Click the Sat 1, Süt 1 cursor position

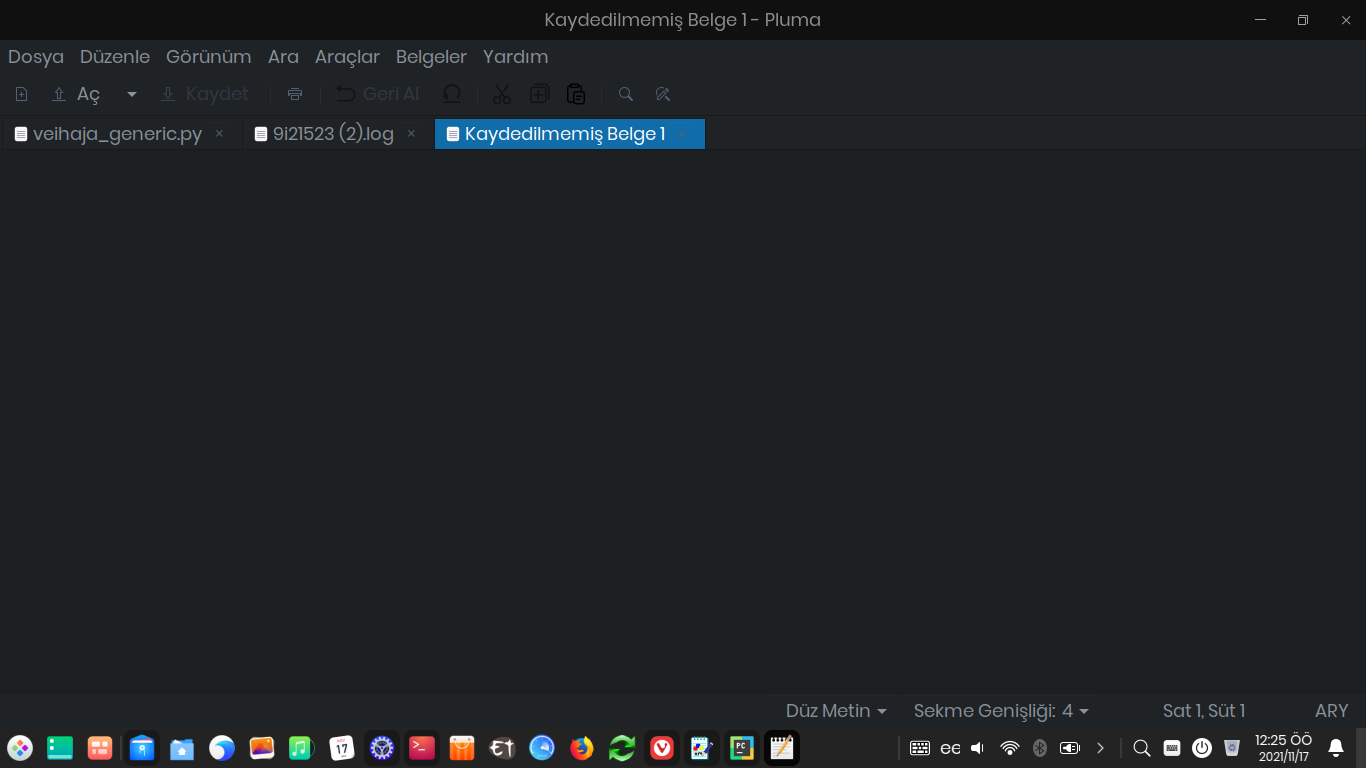(1204, 711)
